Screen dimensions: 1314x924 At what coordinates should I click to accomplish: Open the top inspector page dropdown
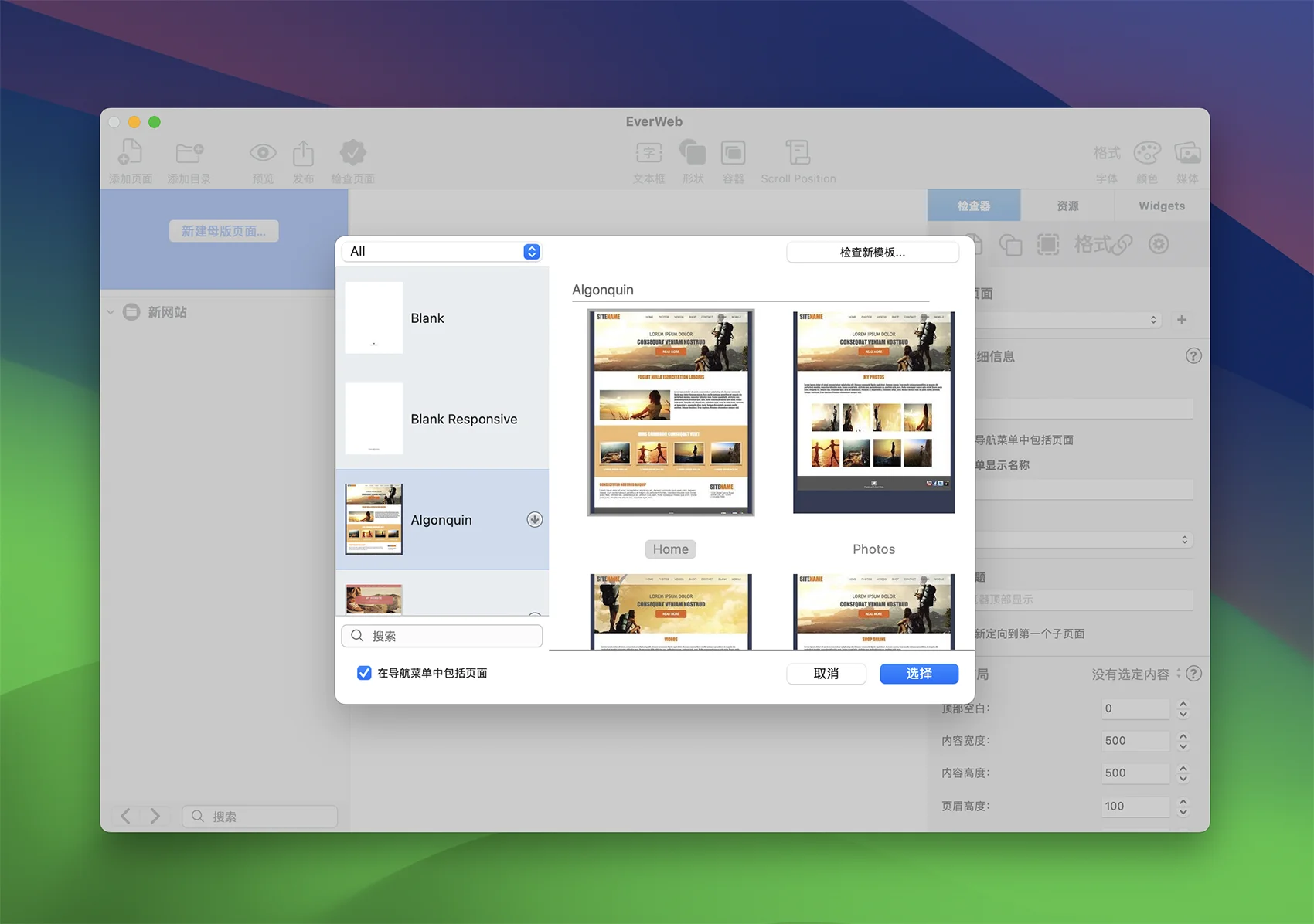(x=1067, y=320)
